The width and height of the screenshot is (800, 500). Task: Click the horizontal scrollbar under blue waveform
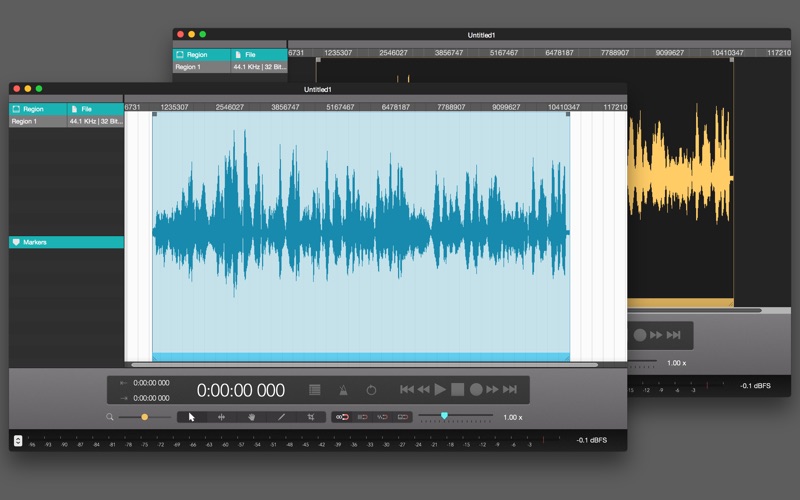pyautogui.click(x=364, y=365)
